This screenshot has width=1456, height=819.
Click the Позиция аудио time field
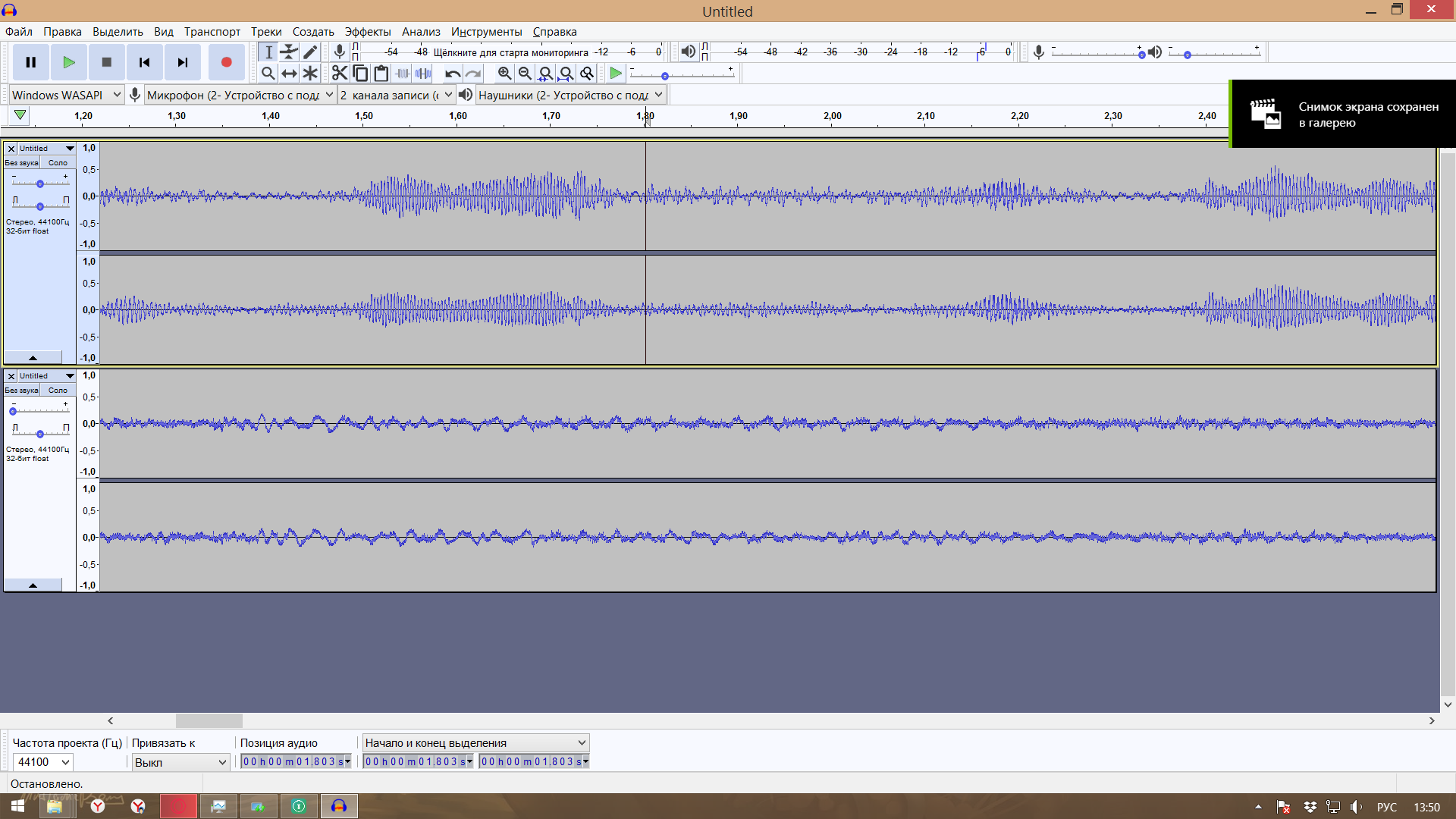click(297, 762)
